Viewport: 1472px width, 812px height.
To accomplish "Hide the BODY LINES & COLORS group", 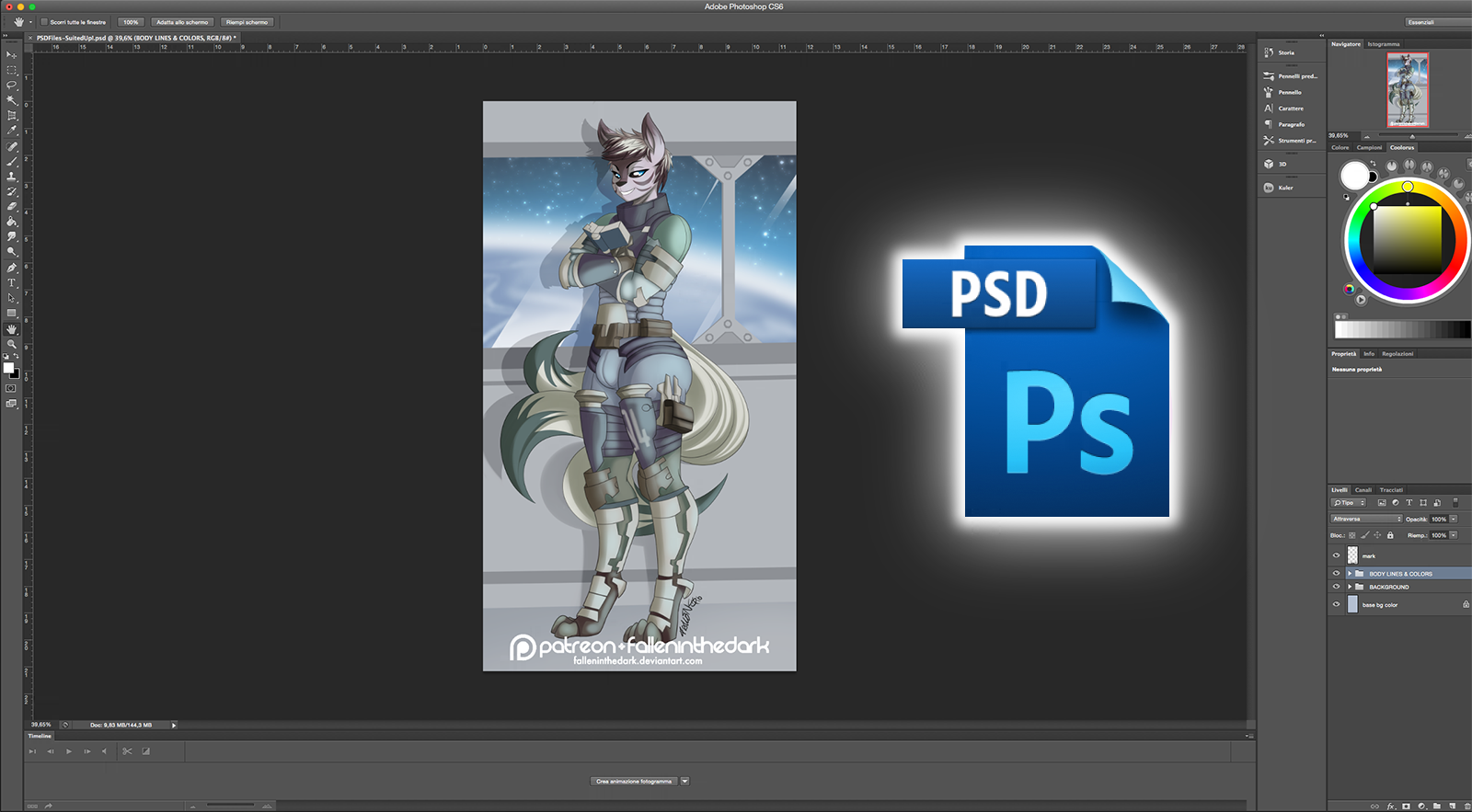I will click(x=1336, y=573).
